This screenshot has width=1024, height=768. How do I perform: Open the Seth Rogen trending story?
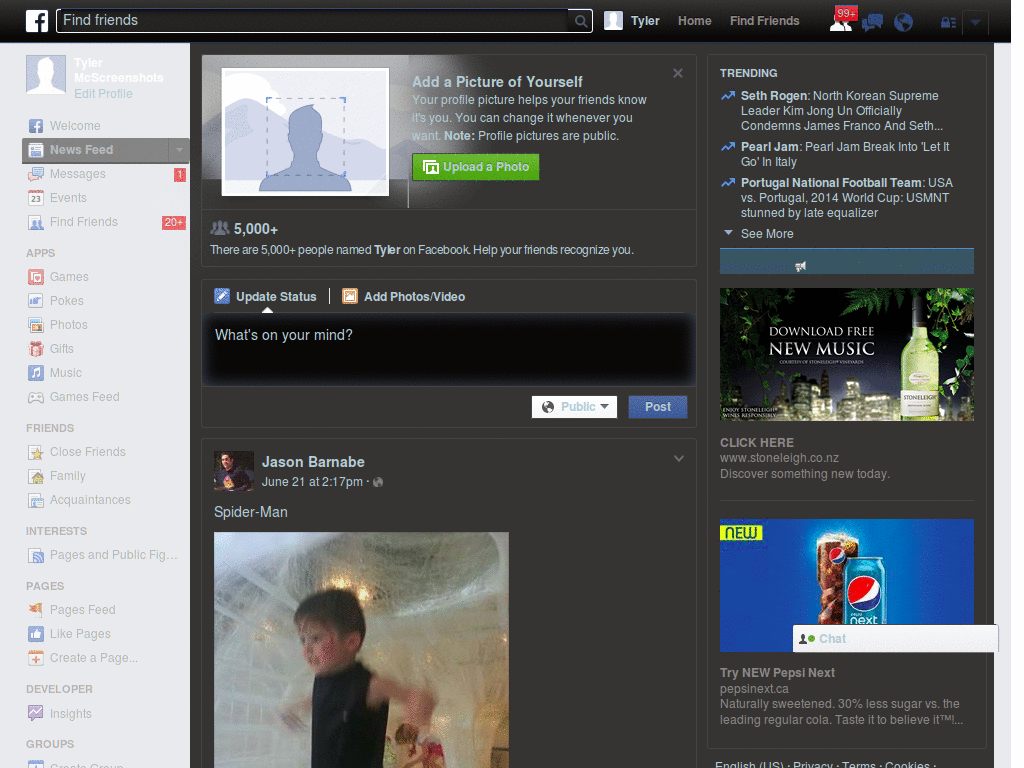pos(842,111)
